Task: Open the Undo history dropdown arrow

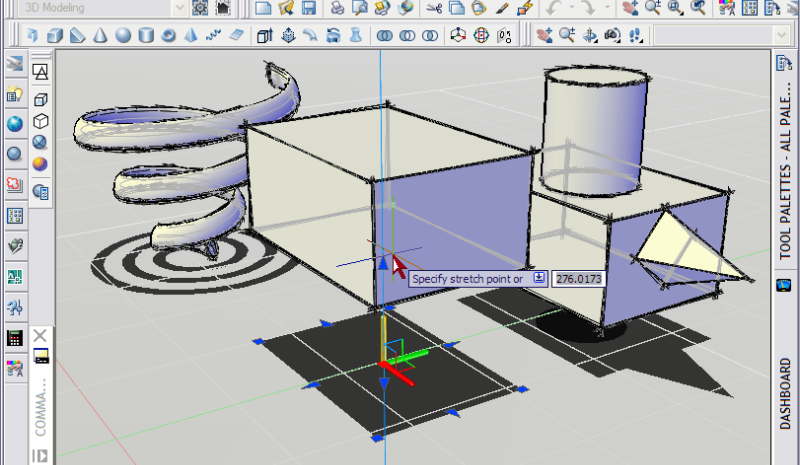Action: 571,8
